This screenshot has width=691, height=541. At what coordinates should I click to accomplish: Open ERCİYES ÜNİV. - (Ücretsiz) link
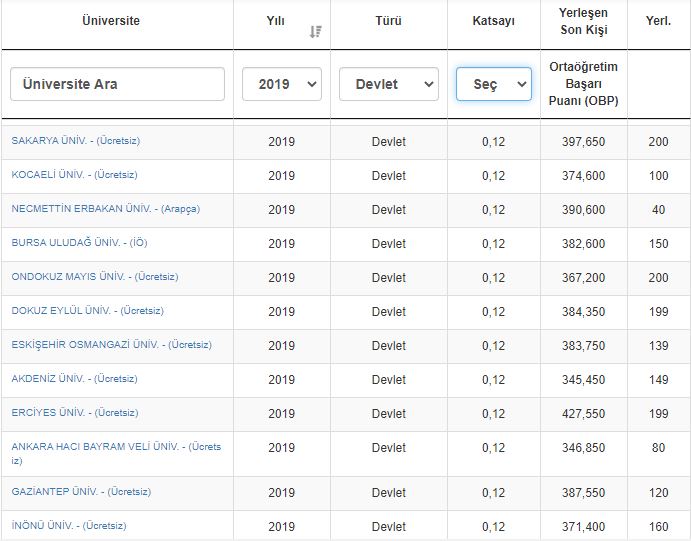75,412
